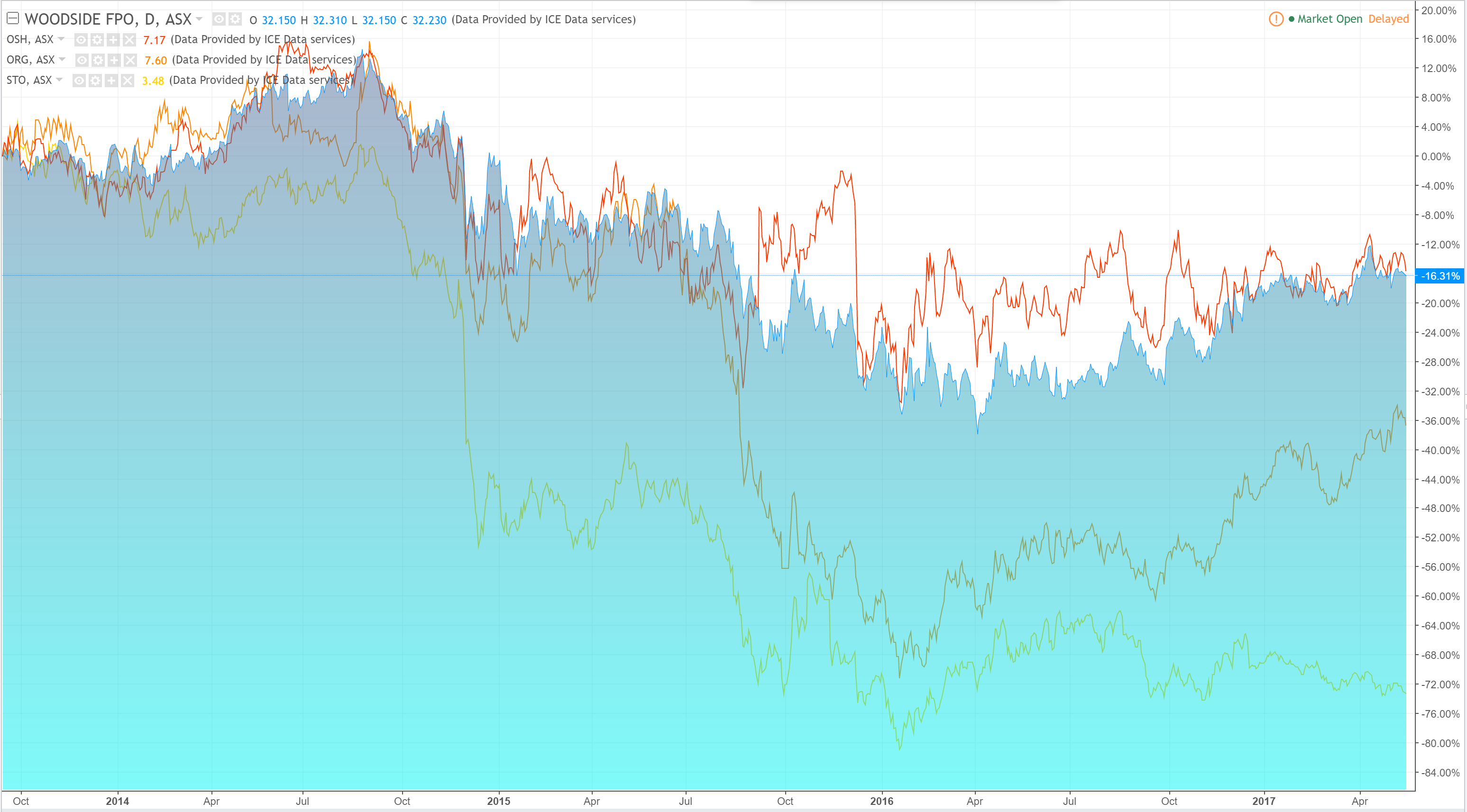Screen dimensions: 1467x812
Task: Collapse the legend with the minus box
Action: point(12,19)
